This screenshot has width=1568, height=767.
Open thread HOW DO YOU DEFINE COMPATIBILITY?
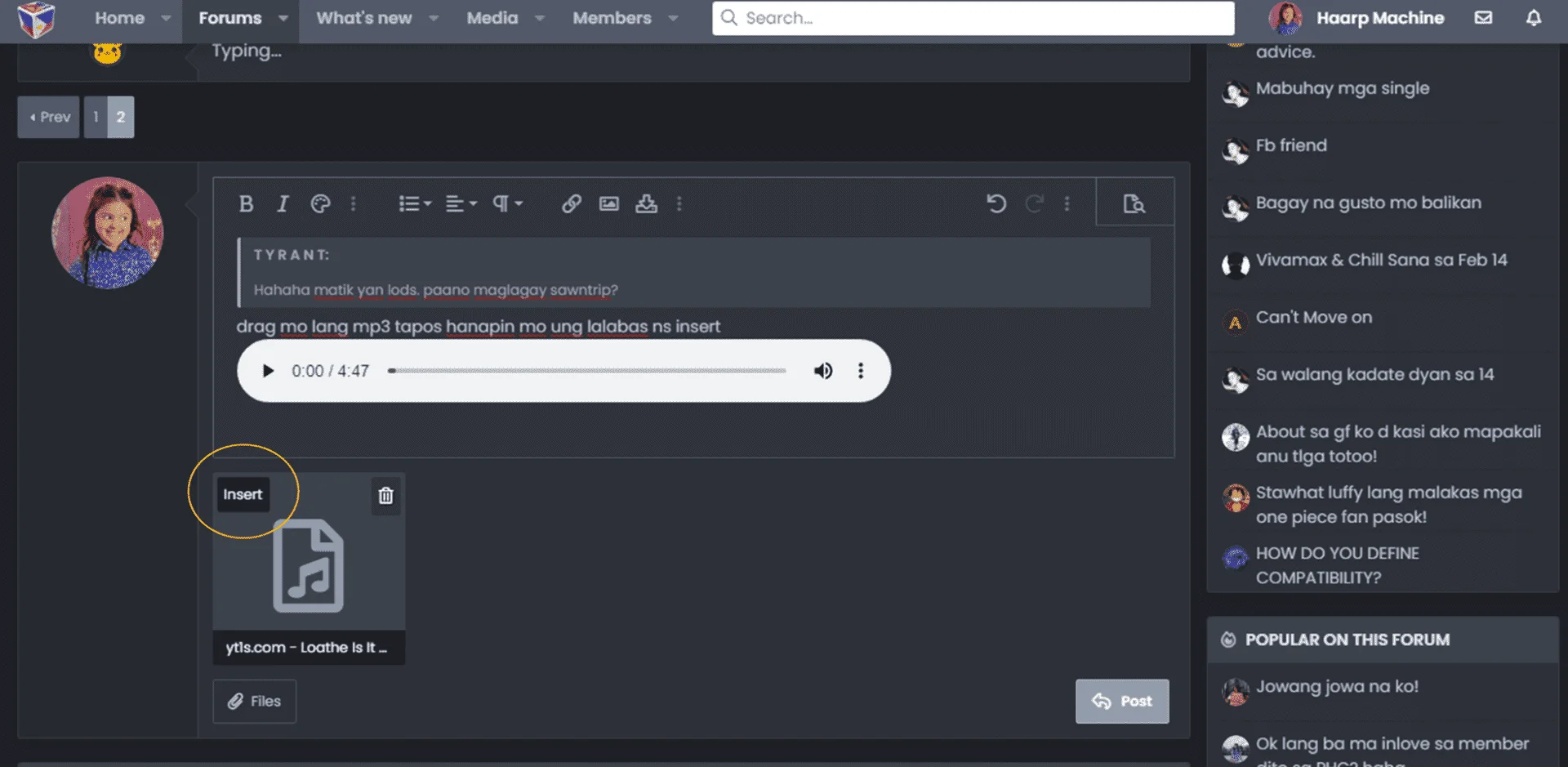[x=1338, y=565]
